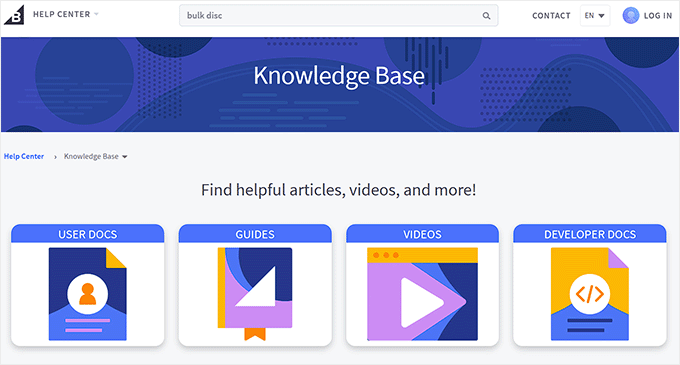The width and height of the screenshot is (680, 365).
Task: Click the LOG IN link
Action: tap(657, 16)
